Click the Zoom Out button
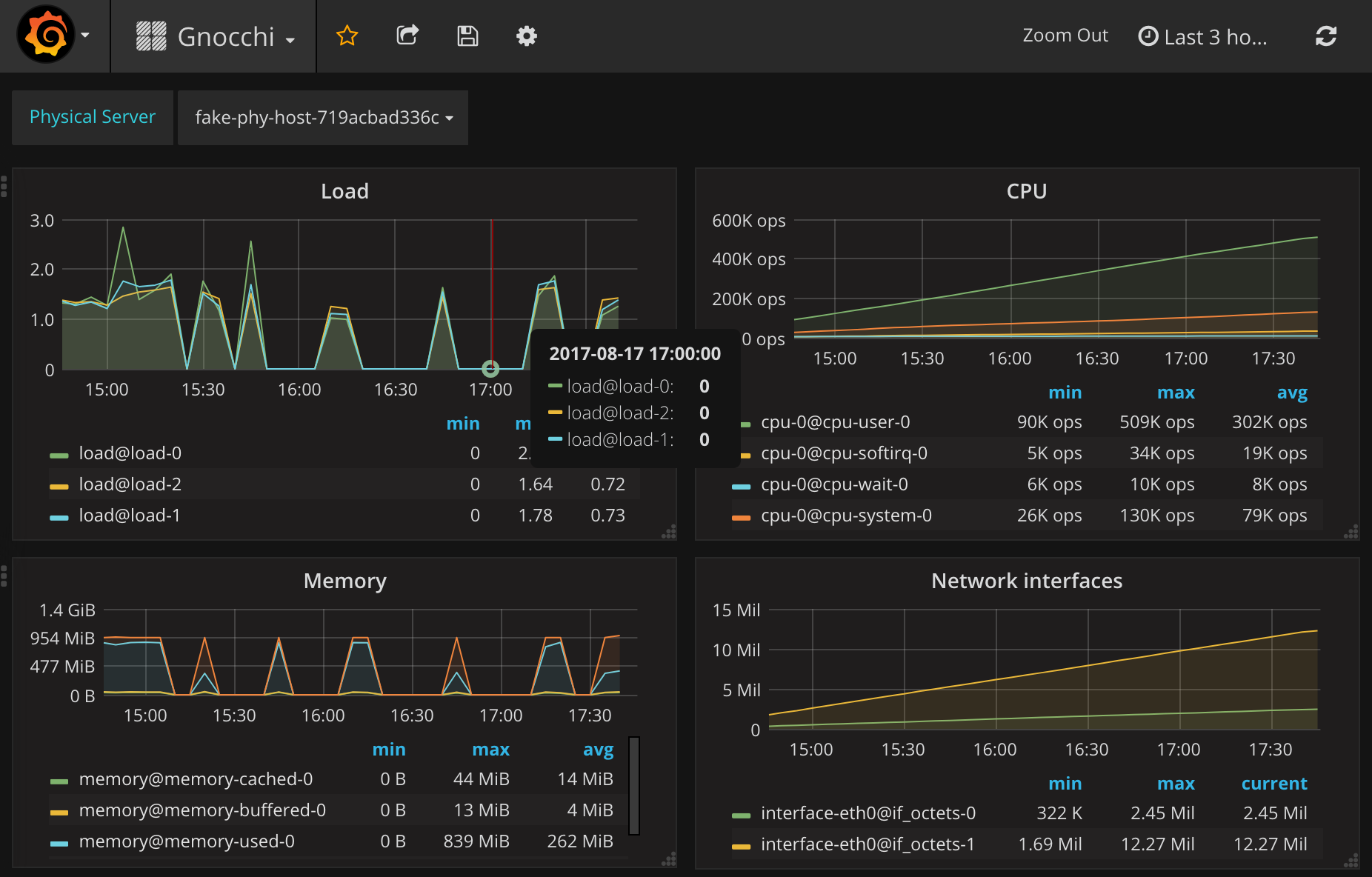The height and width of the screenshot is (877, 1372). click(1065, 35)
